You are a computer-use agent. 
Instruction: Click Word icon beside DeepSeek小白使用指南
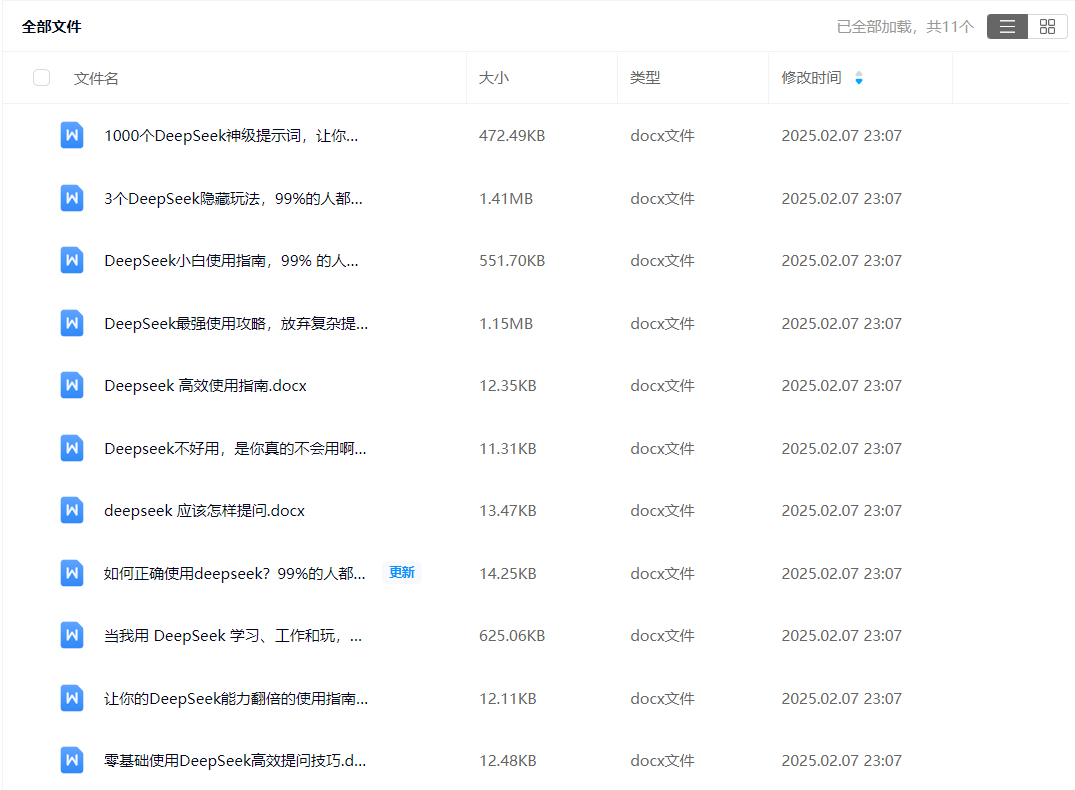pyautogui.click(x=71, y=261)
